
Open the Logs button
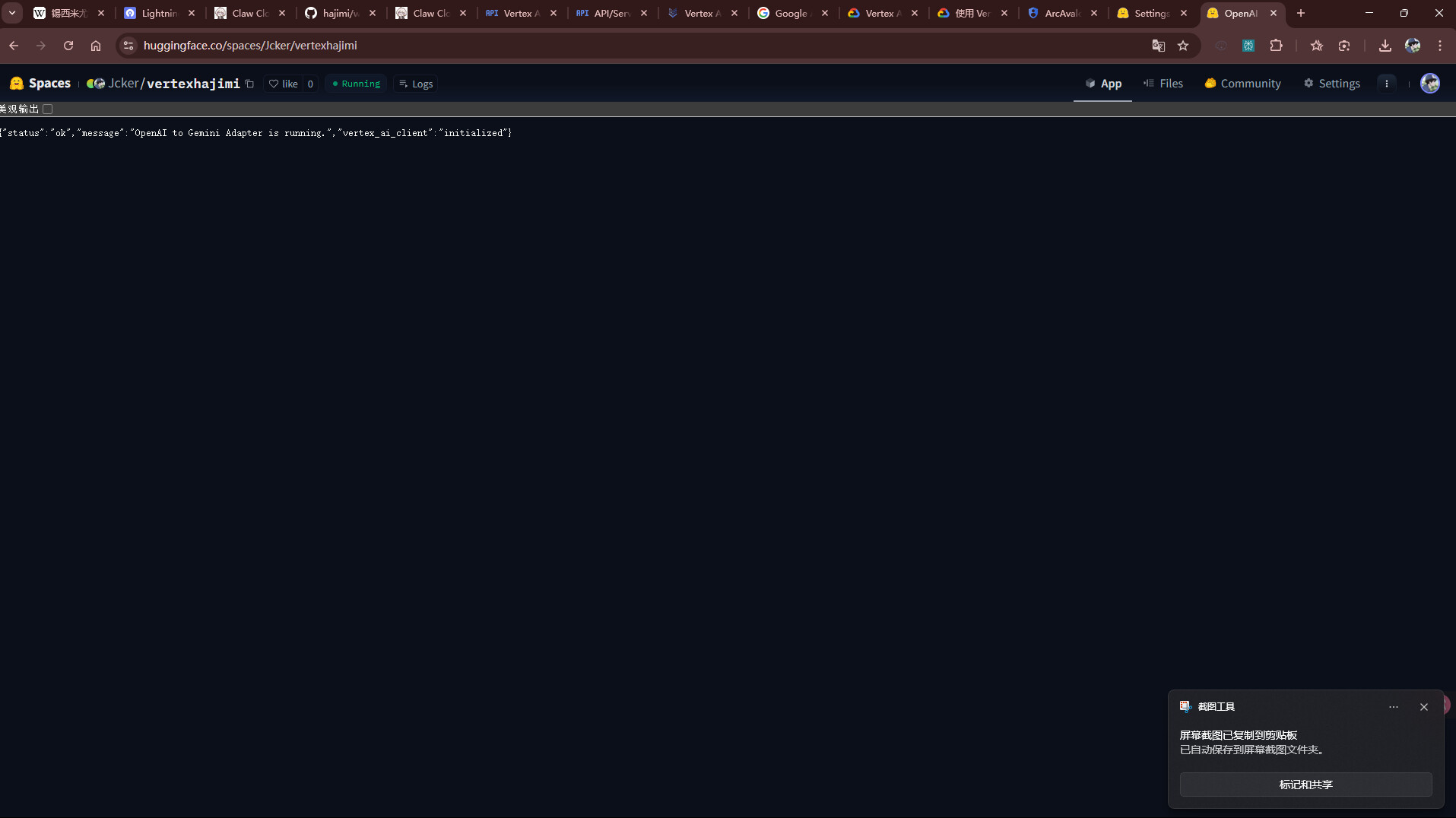click(x=416, y=84)
